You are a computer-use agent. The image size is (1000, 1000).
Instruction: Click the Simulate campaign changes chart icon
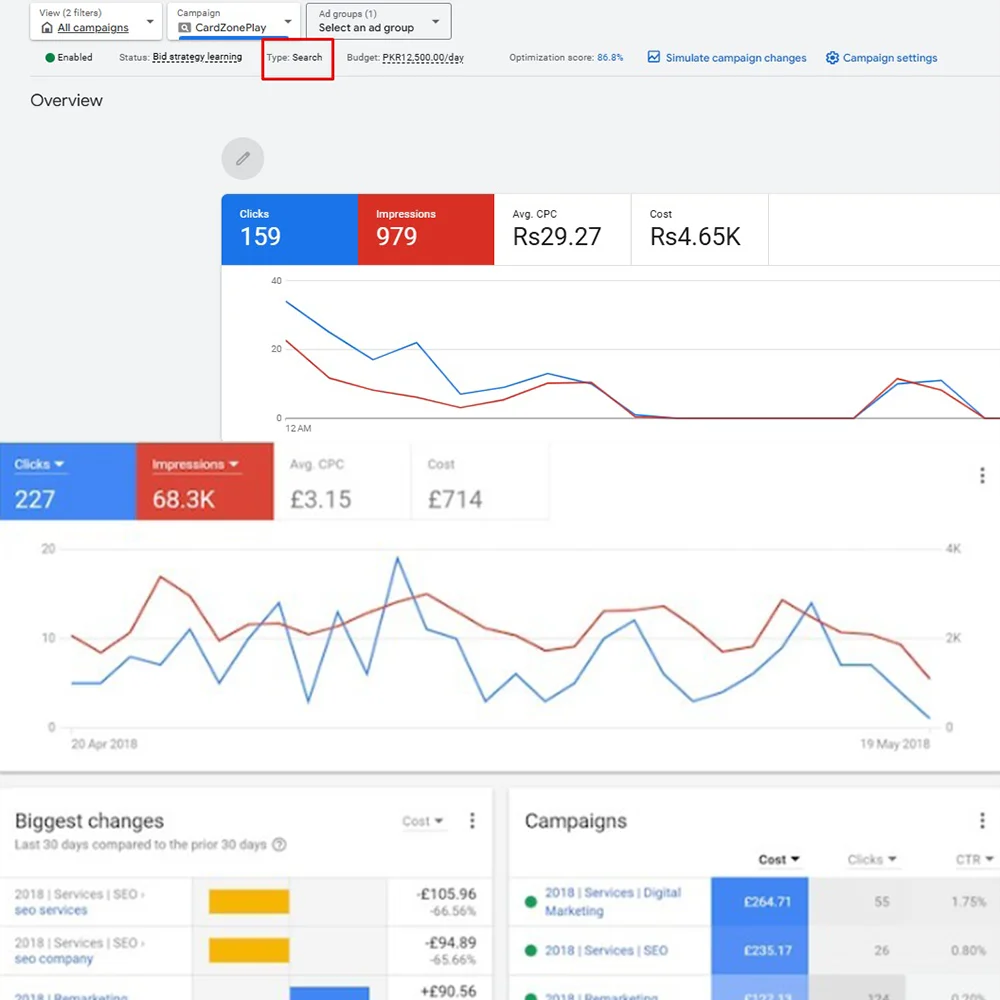653,58
